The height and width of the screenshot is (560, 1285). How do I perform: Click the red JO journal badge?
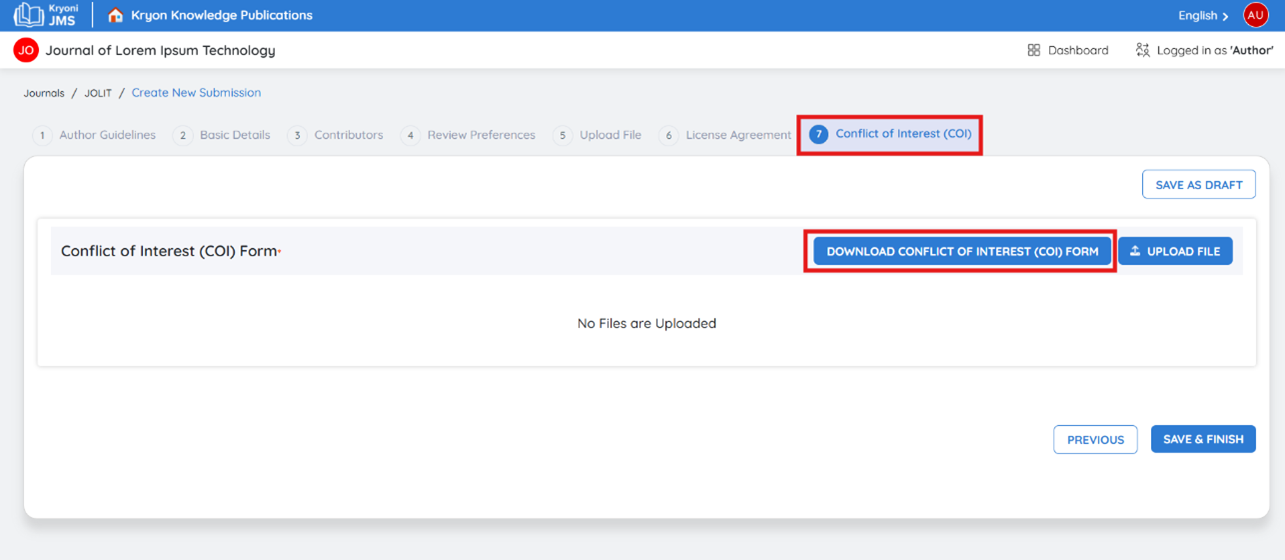pos(26,50)
